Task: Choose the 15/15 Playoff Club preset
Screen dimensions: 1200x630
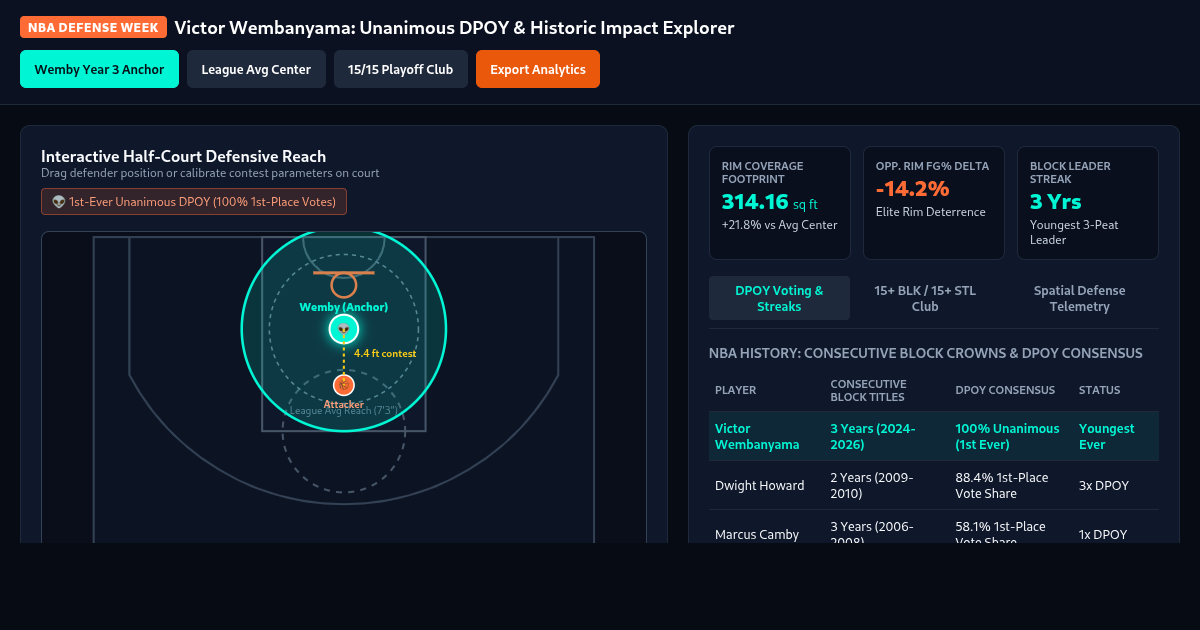Action: click(x=400, y=69)
